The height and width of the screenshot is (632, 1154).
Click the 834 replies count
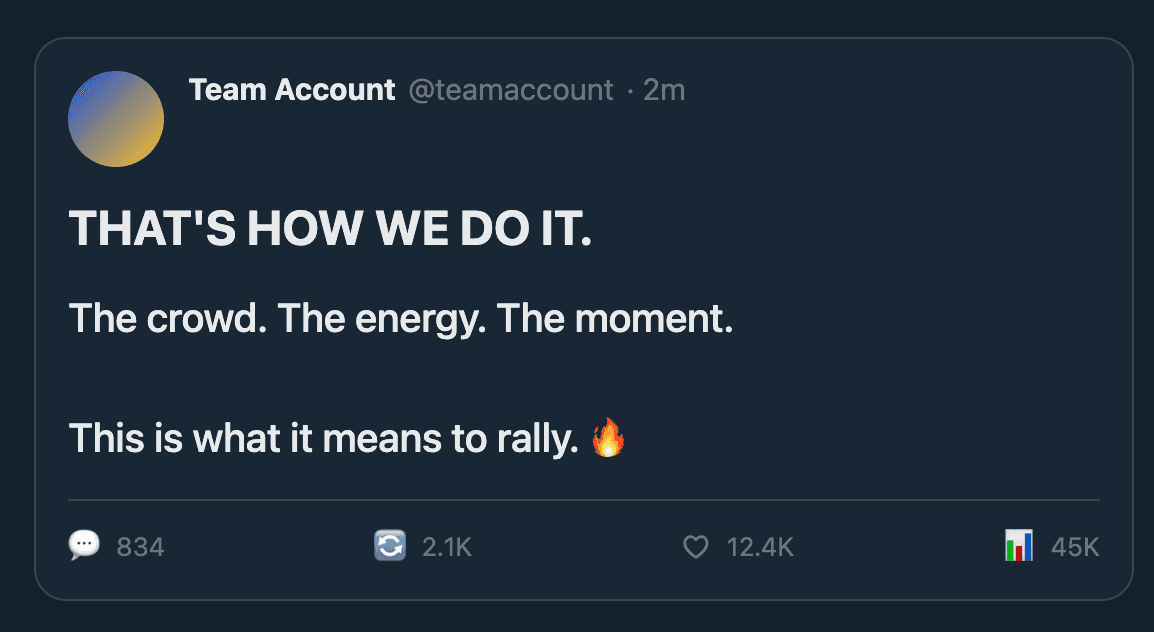click(141, 547)
